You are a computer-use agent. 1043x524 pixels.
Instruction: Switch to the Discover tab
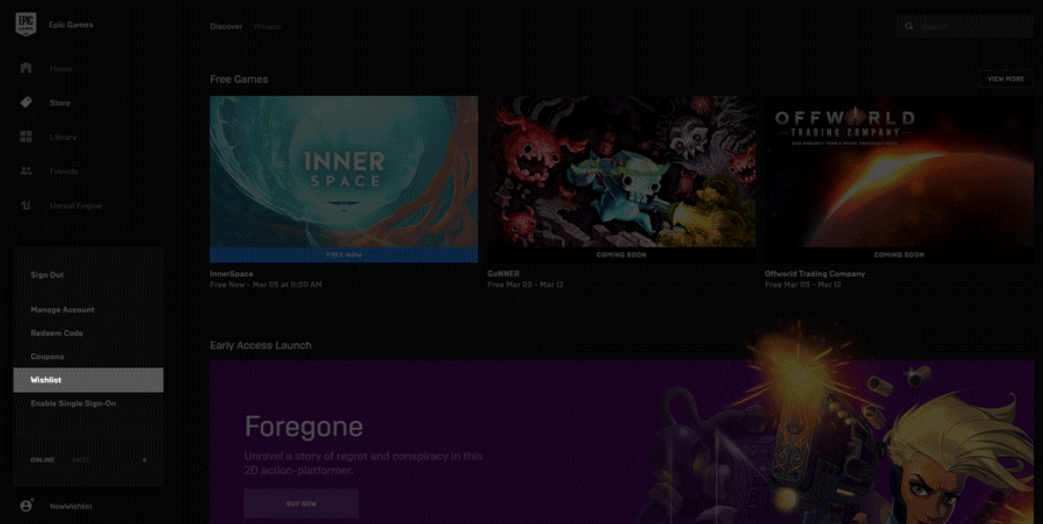tap(226, 27)
